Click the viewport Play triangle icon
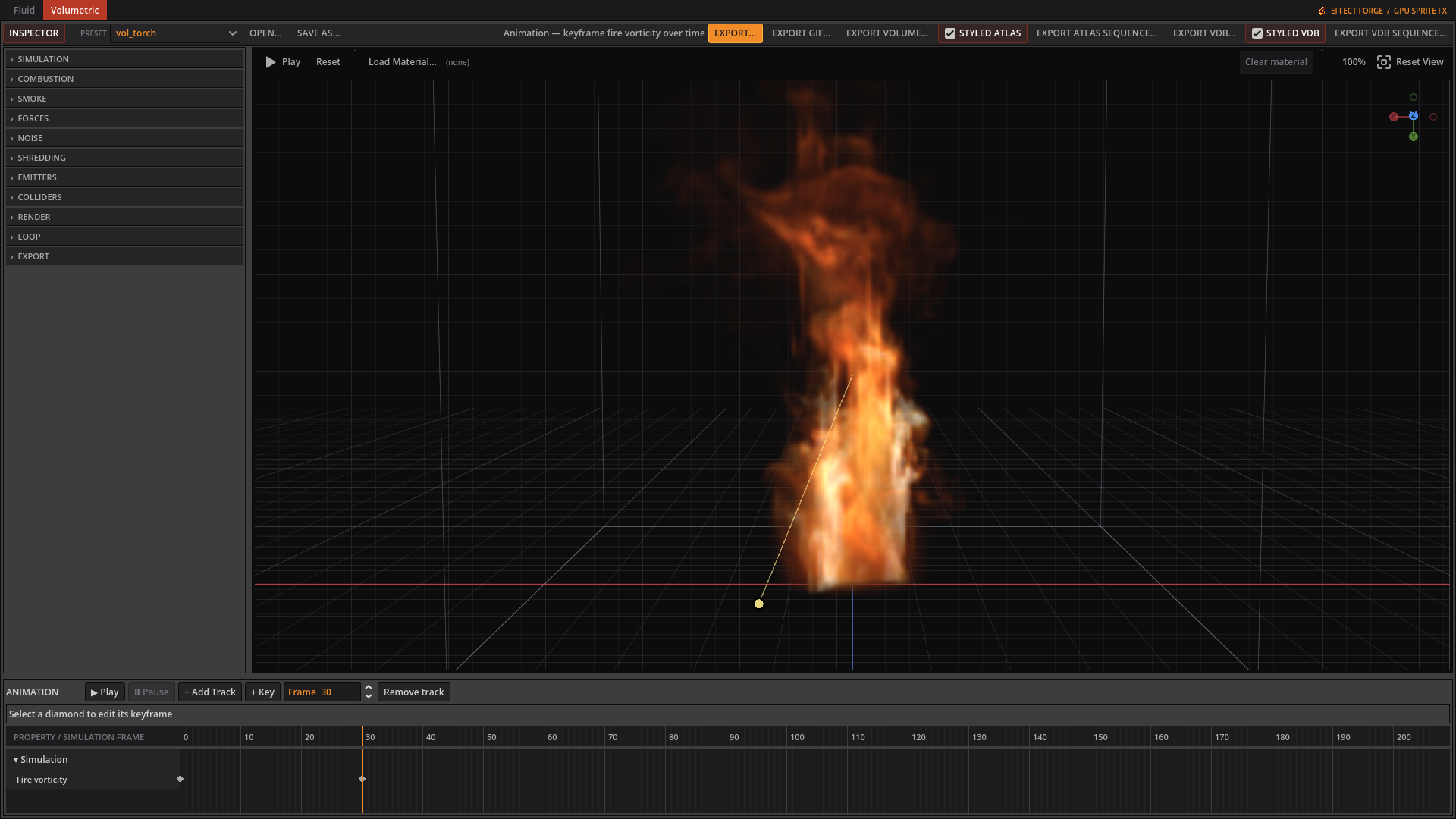The width and height of the screenshot is (1456, 819). (x=271, y=62)
